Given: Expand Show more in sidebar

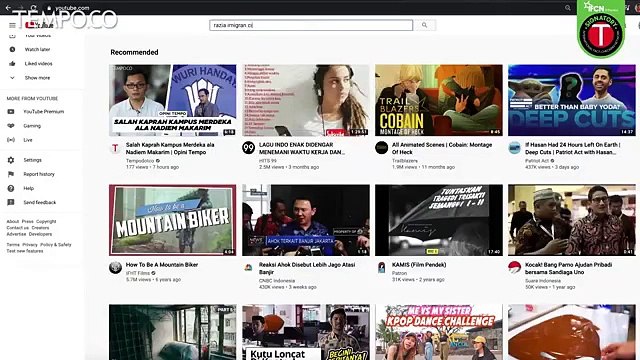Looking at the screenshot, I should [x=37, y=78].
